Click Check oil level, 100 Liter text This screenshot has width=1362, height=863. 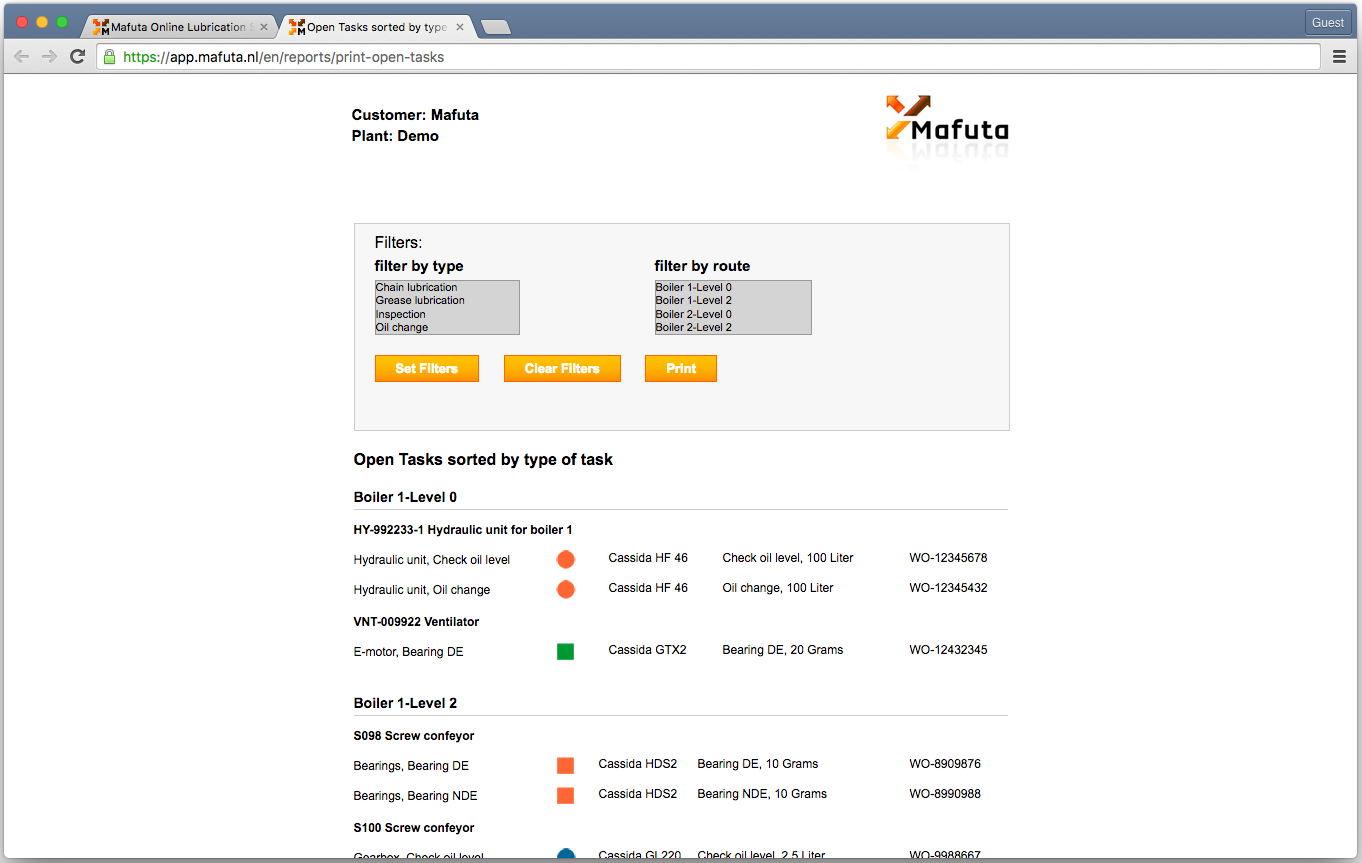(788, 558)
